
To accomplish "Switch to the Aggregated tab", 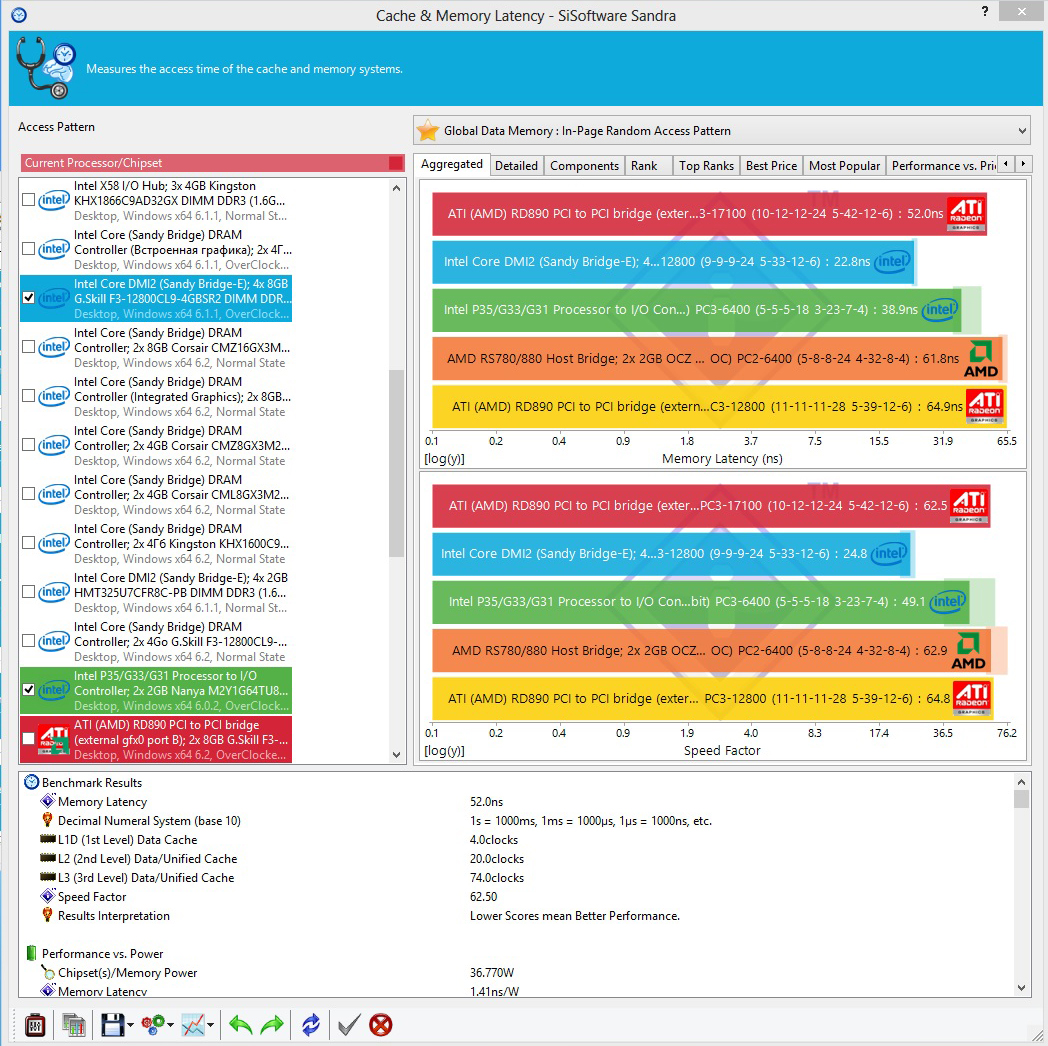I will coord(452,164).
